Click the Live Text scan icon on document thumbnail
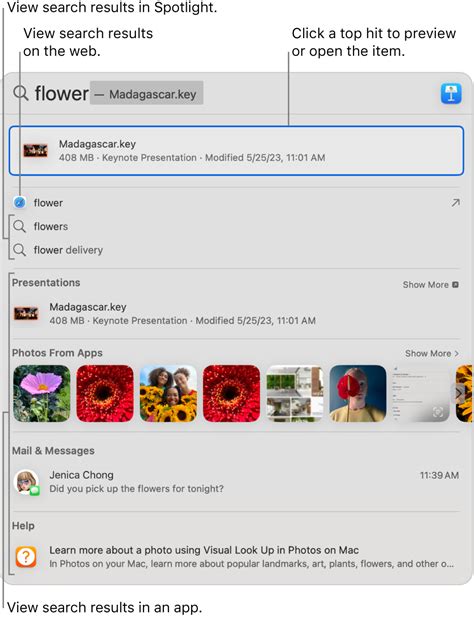This screenshot has height=618, width=474. point(438,412)
